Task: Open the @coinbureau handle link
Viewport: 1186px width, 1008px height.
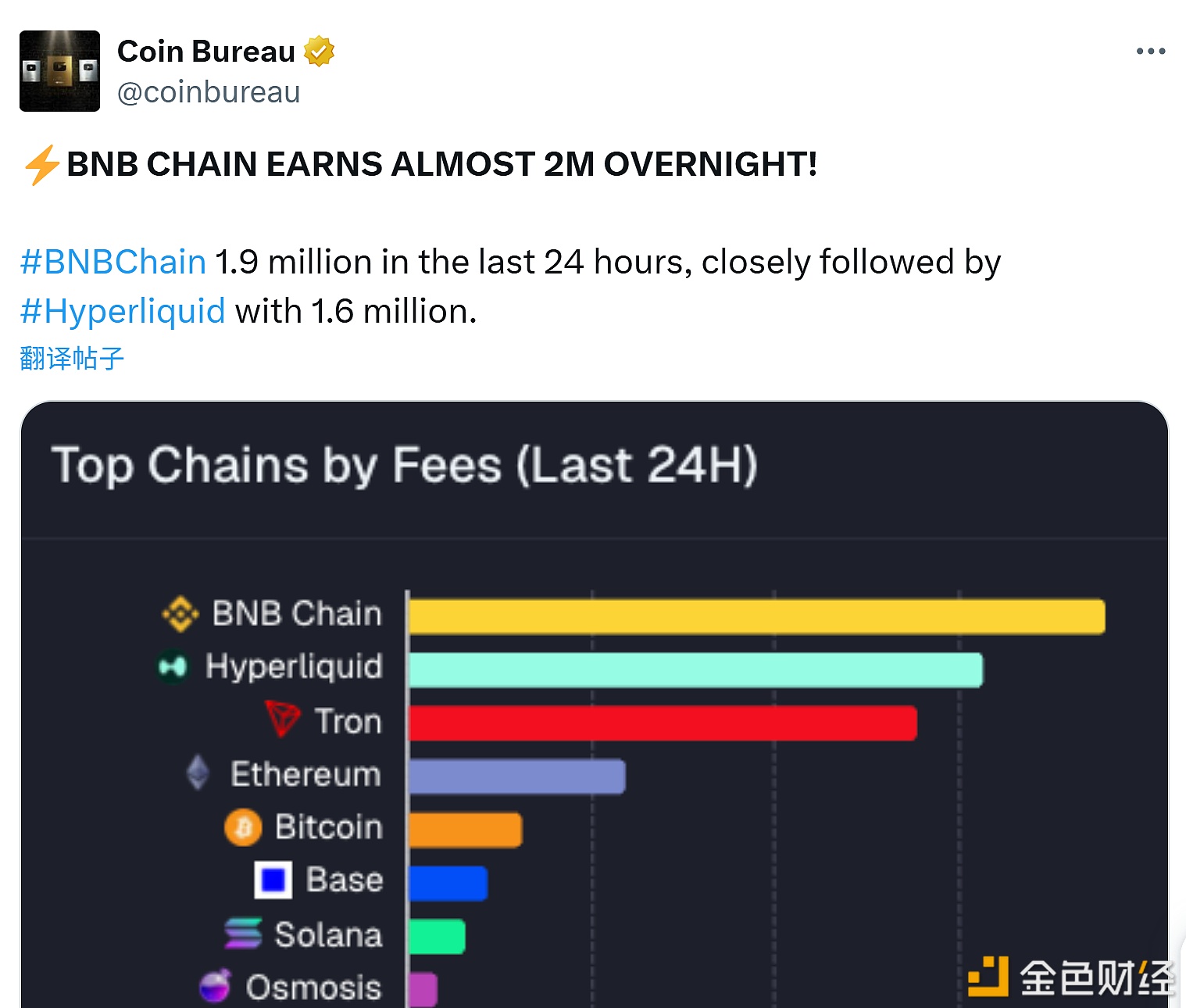Action: click(209, 92)
